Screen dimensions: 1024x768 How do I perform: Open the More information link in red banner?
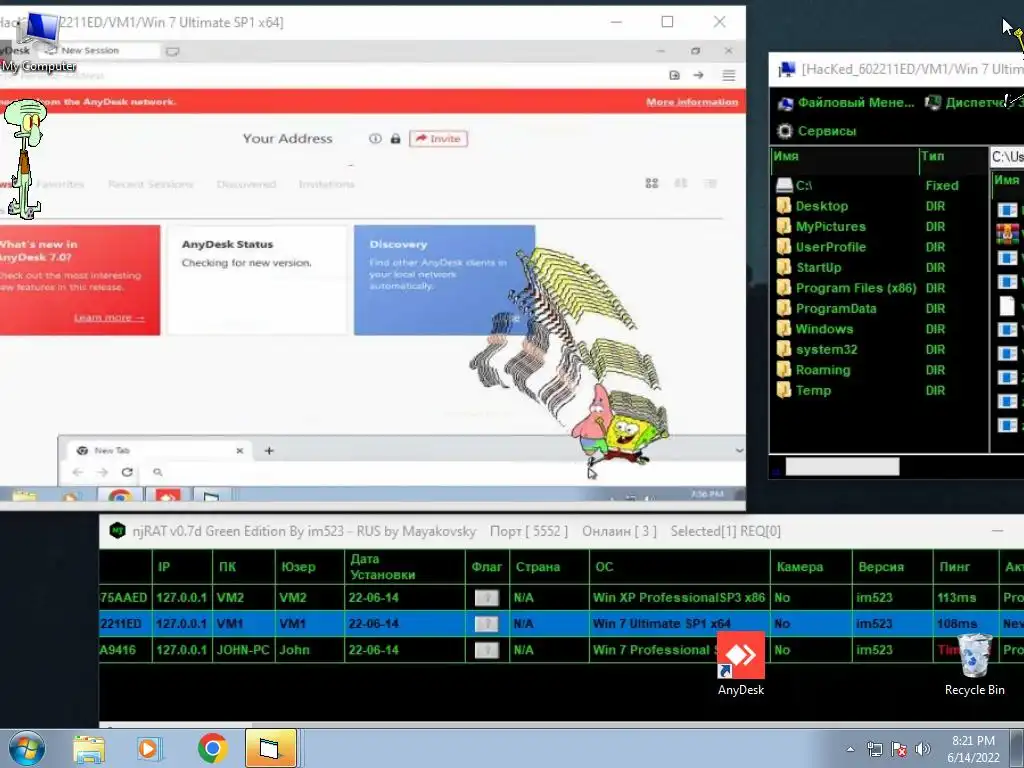pos(692,102)
